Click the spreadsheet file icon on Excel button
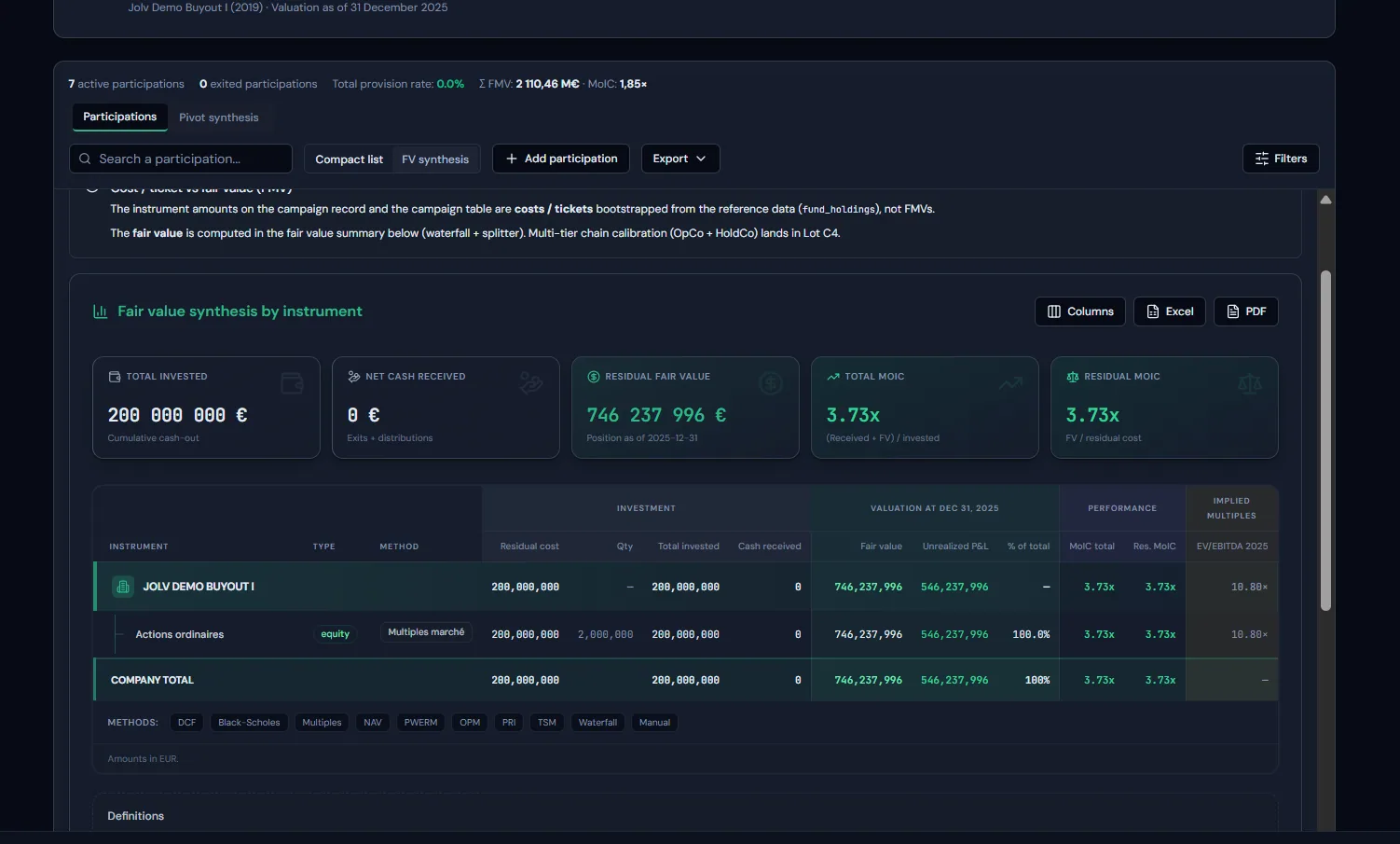The height and width of the screenshot is (844, 1400). [x=1153, y=311]
